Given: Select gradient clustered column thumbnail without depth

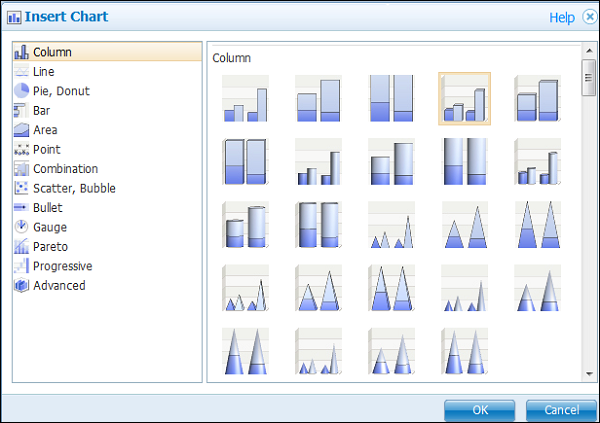Looking at the screenshot, I should [x=318, y=162].
